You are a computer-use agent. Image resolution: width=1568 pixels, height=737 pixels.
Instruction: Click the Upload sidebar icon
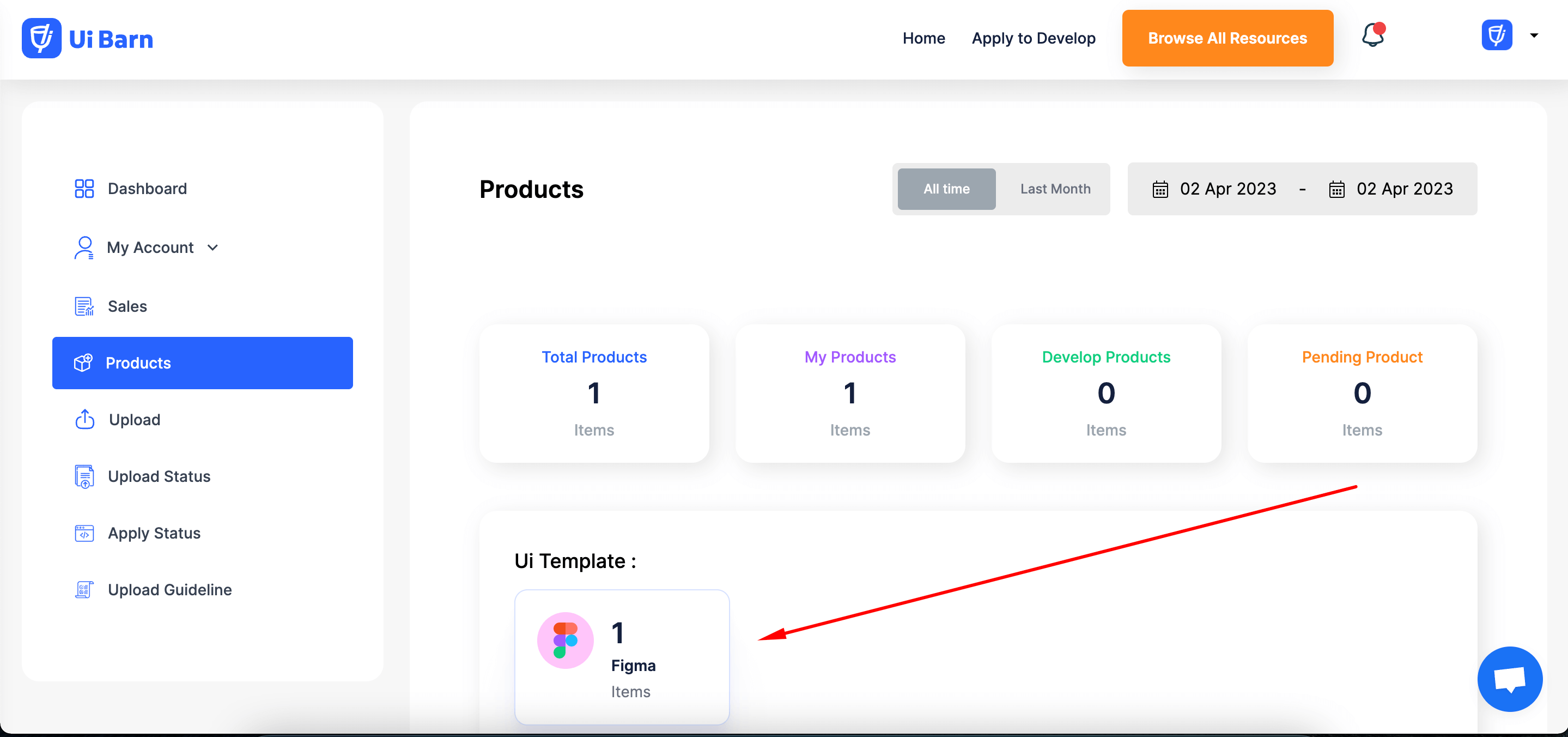pos(83,419)
